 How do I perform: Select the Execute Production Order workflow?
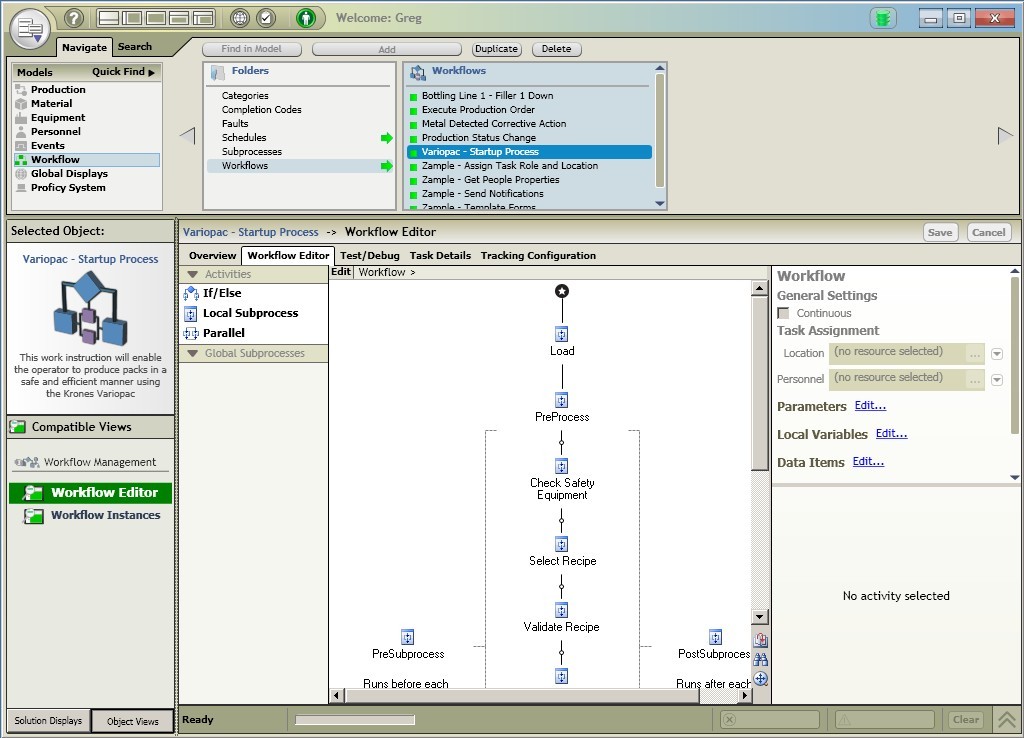(x=478, y=110)
